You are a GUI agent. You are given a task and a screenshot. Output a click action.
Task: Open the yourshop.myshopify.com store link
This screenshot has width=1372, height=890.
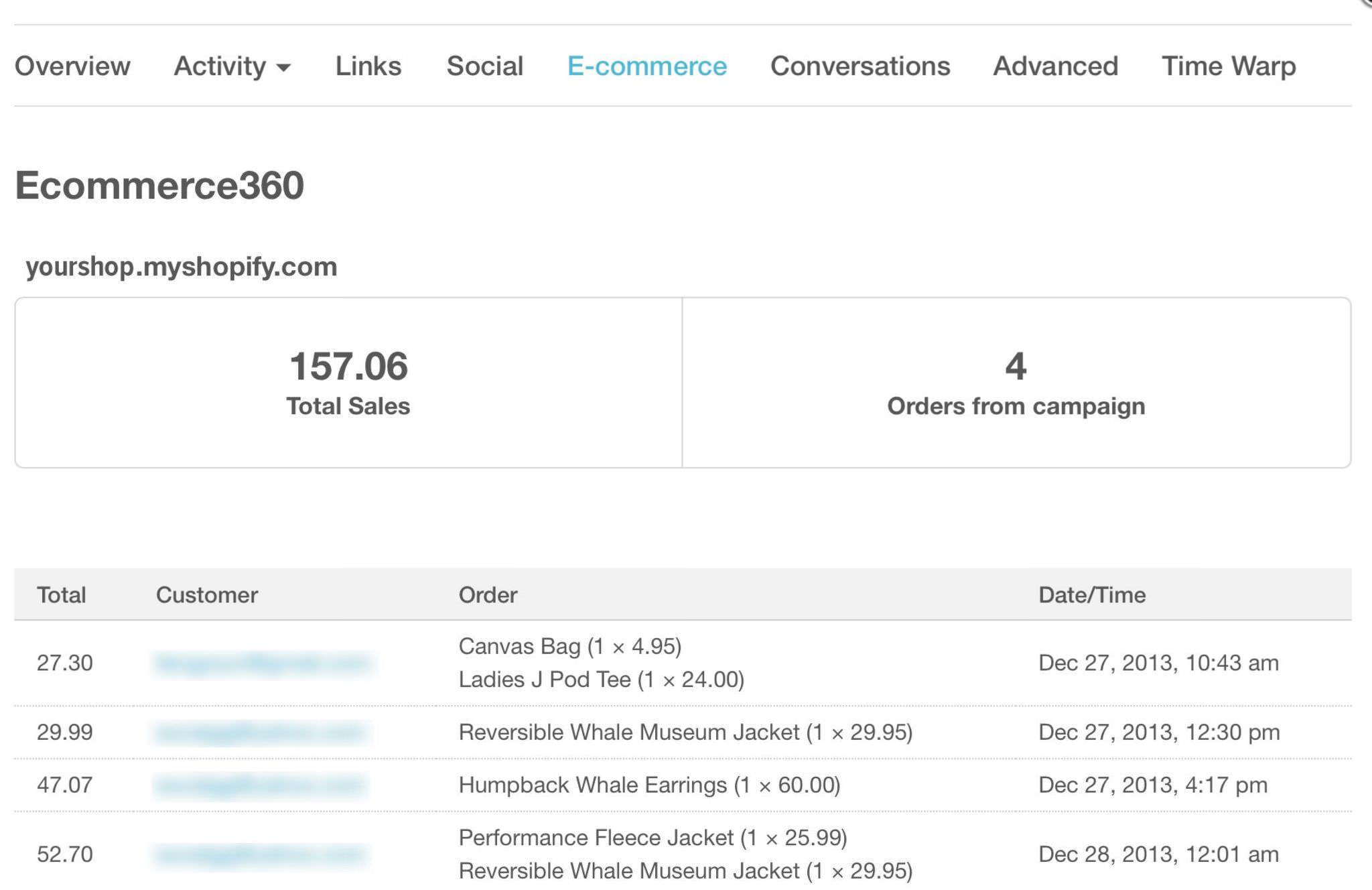click(x=181, y=266)
